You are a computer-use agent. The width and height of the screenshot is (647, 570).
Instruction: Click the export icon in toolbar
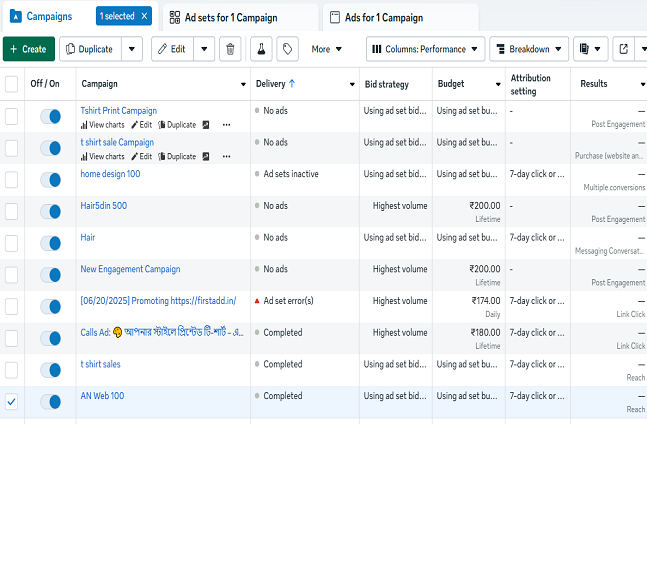click(x=624, y=49)
